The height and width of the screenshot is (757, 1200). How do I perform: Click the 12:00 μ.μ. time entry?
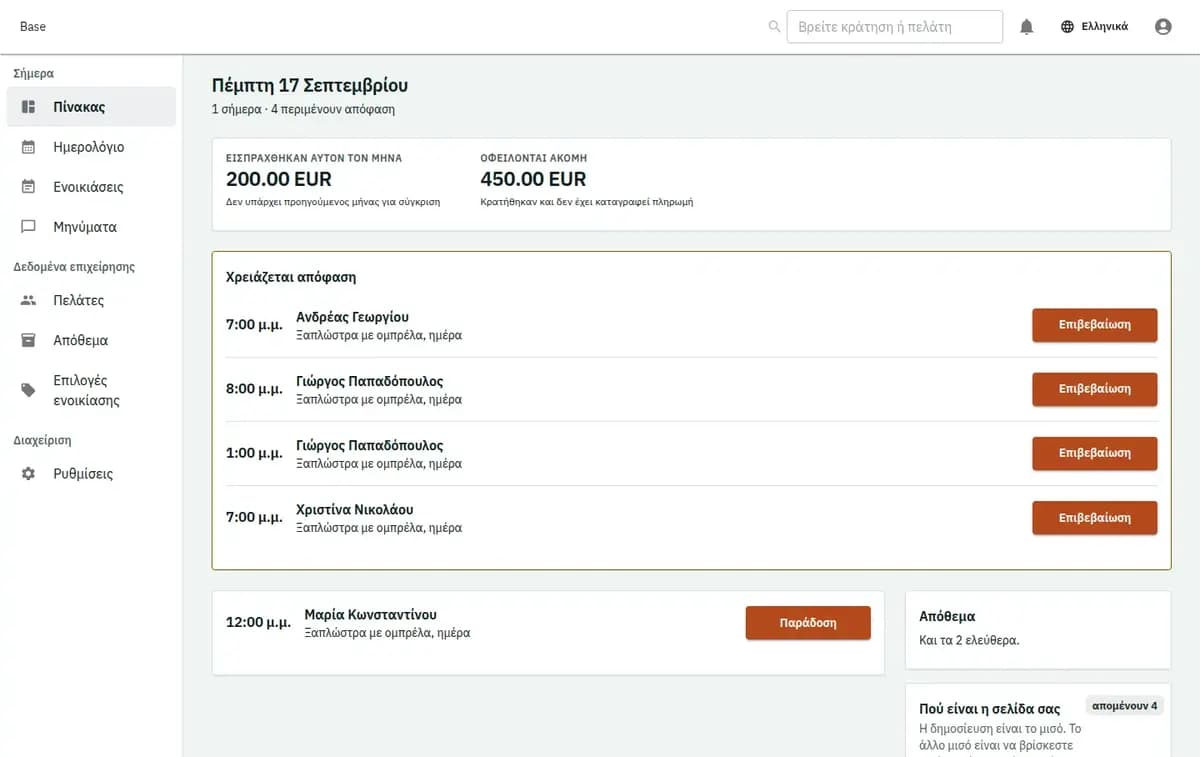[x=258, y=622]
